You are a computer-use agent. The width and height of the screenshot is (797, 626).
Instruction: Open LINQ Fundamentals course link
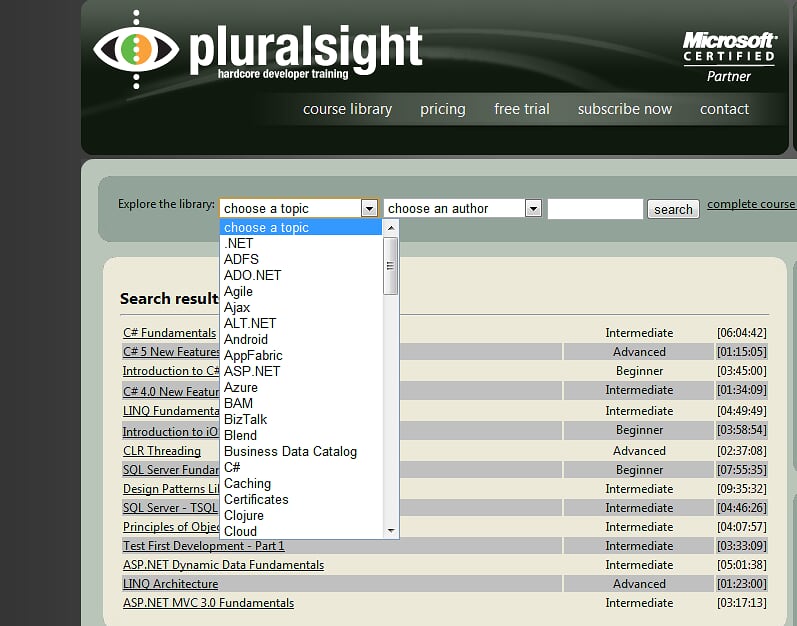[x=171, y=411]
